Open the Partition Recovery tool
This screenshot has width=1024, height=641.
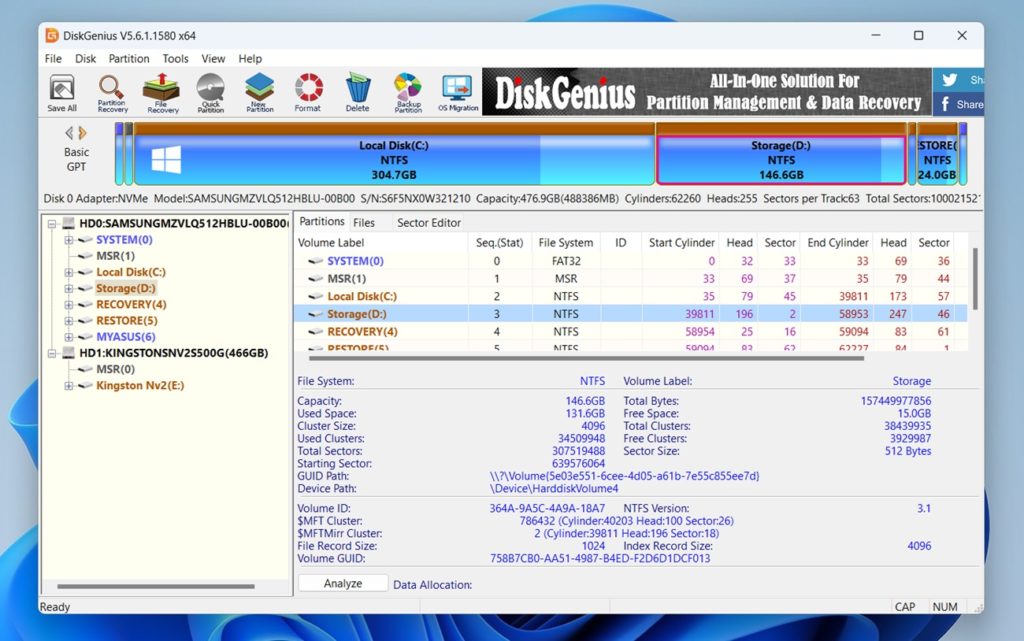[112, 92]
